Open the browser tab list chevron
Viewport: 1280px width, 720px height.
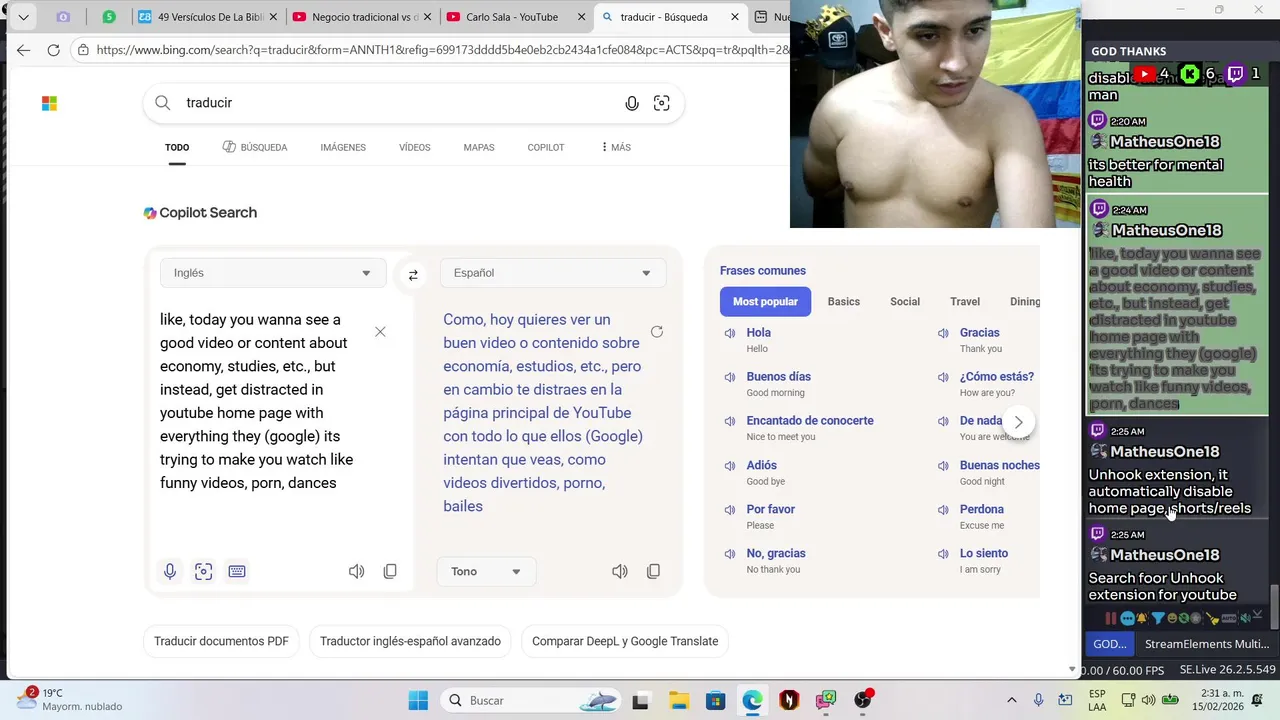[x=23, y=17]
